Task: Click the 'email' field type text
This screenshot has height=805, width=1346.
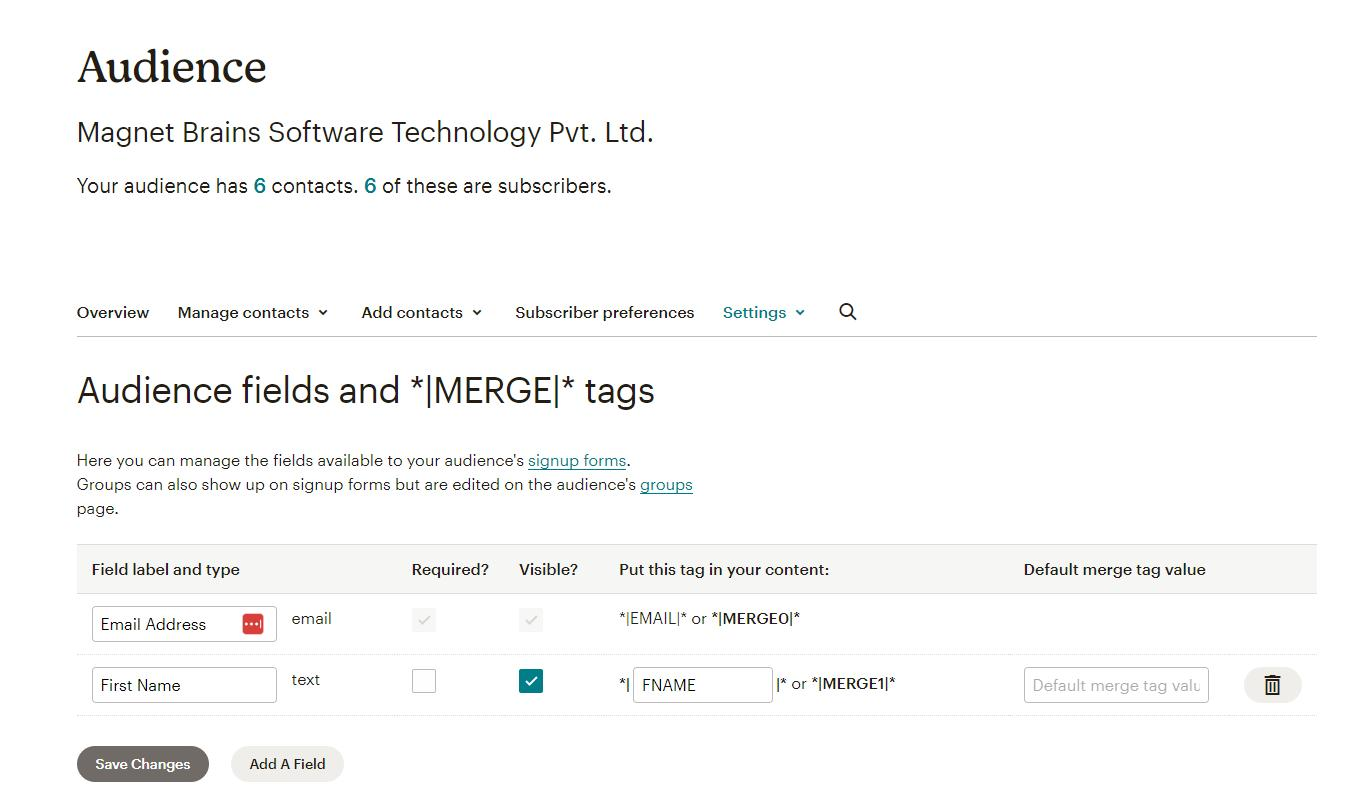Action: pos(312,619)
